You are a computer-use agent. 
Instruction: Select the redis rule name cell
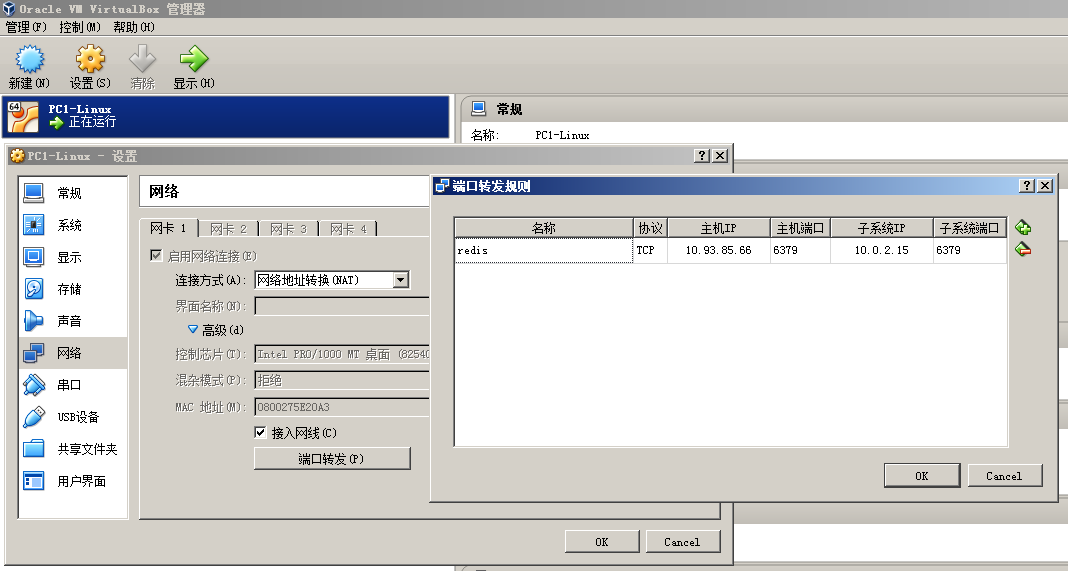[544, 250]
